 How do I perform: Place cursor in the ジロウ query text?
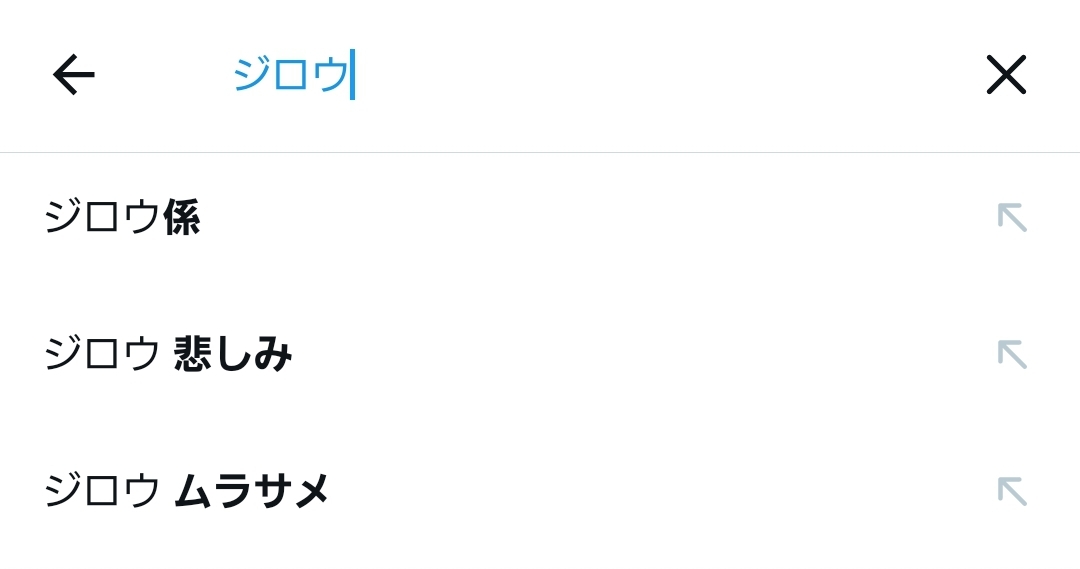292,74
